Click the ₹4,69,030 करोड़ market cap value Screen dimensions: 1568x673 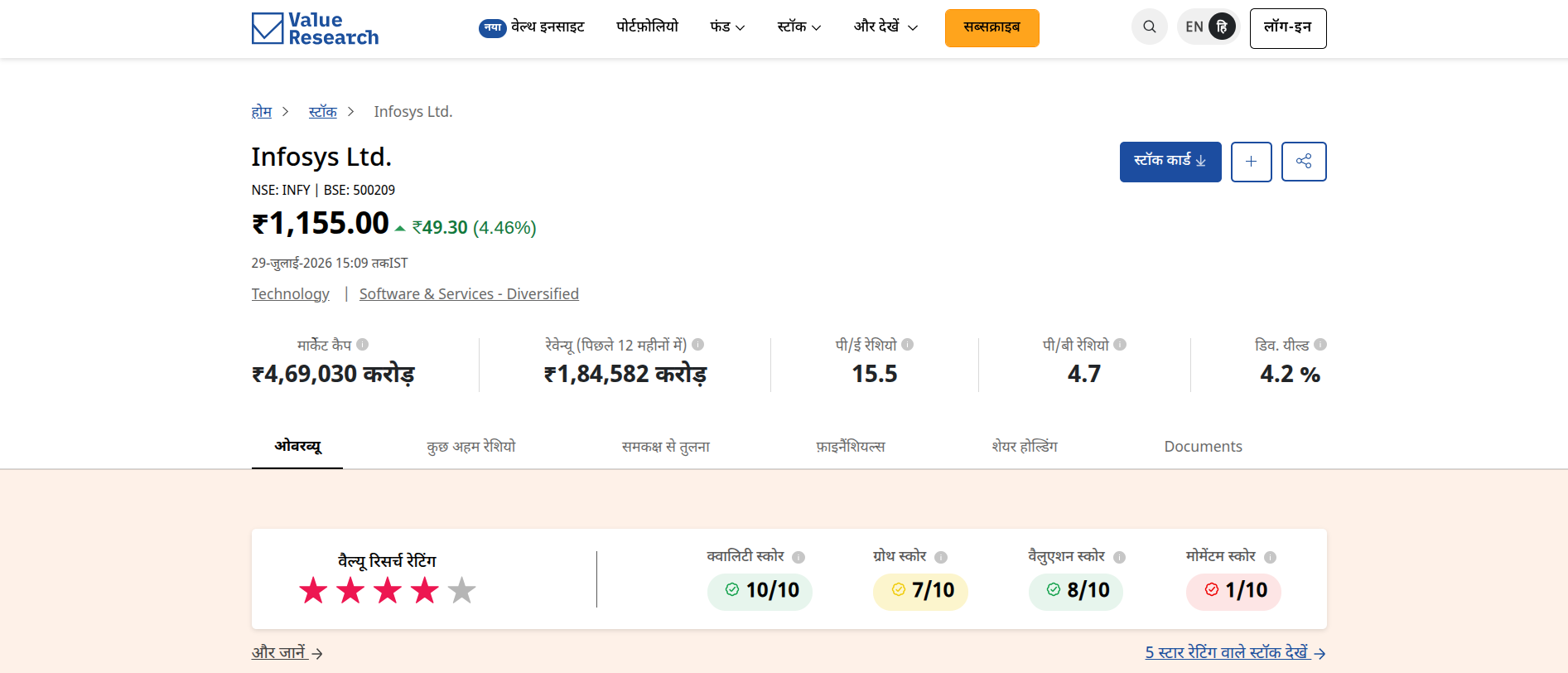coord(333,375)
